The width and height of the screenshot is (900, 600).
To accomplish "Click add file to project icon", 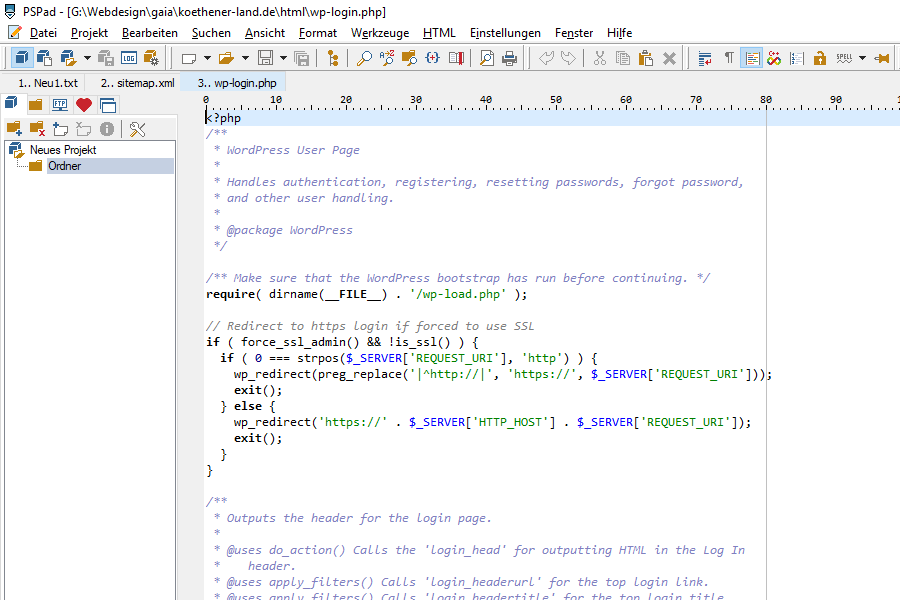I will coord(60,129).
